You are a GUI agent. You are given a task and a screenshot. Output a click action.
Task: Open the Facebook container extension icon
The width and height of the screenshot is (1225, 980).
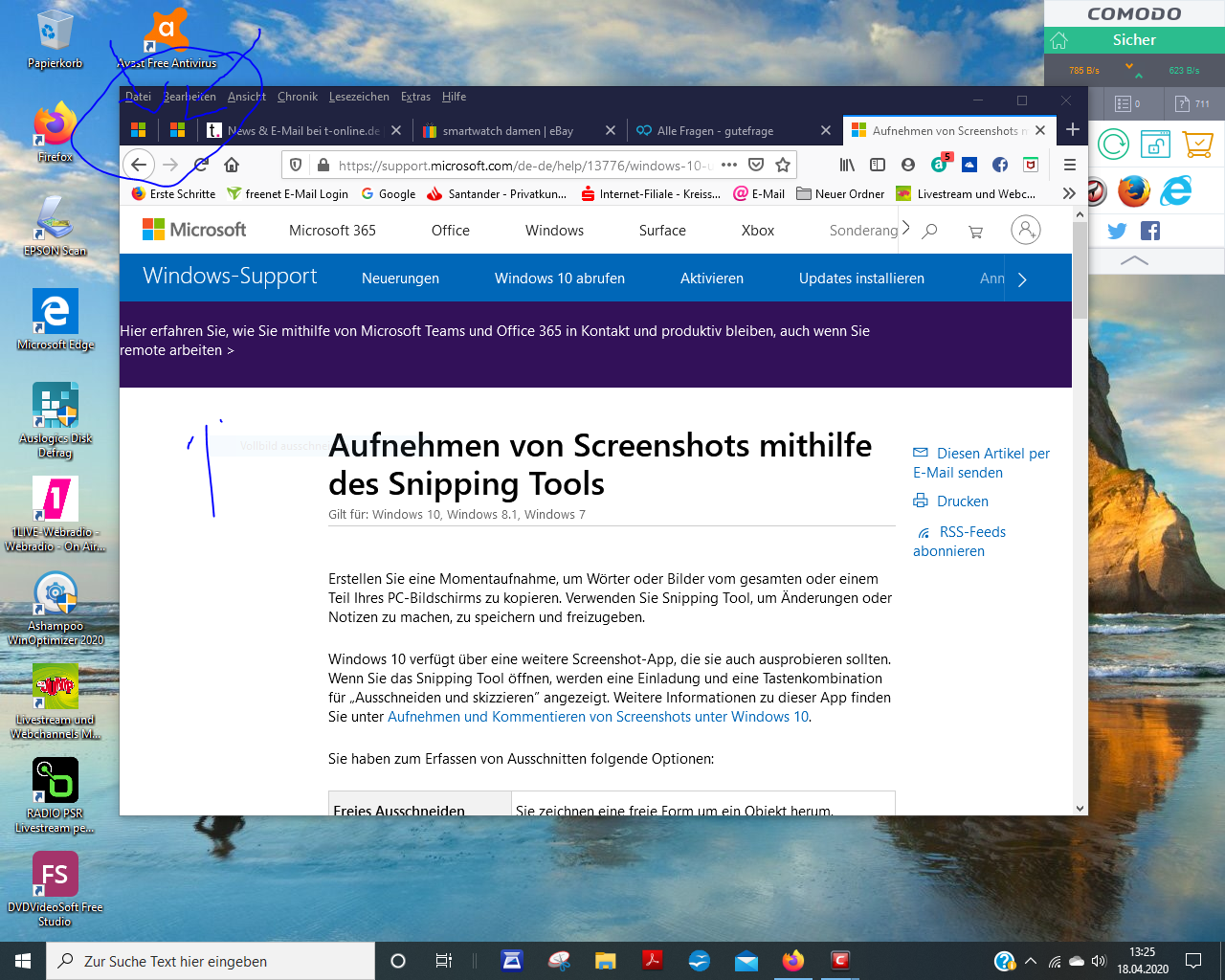coord(1000,165)
